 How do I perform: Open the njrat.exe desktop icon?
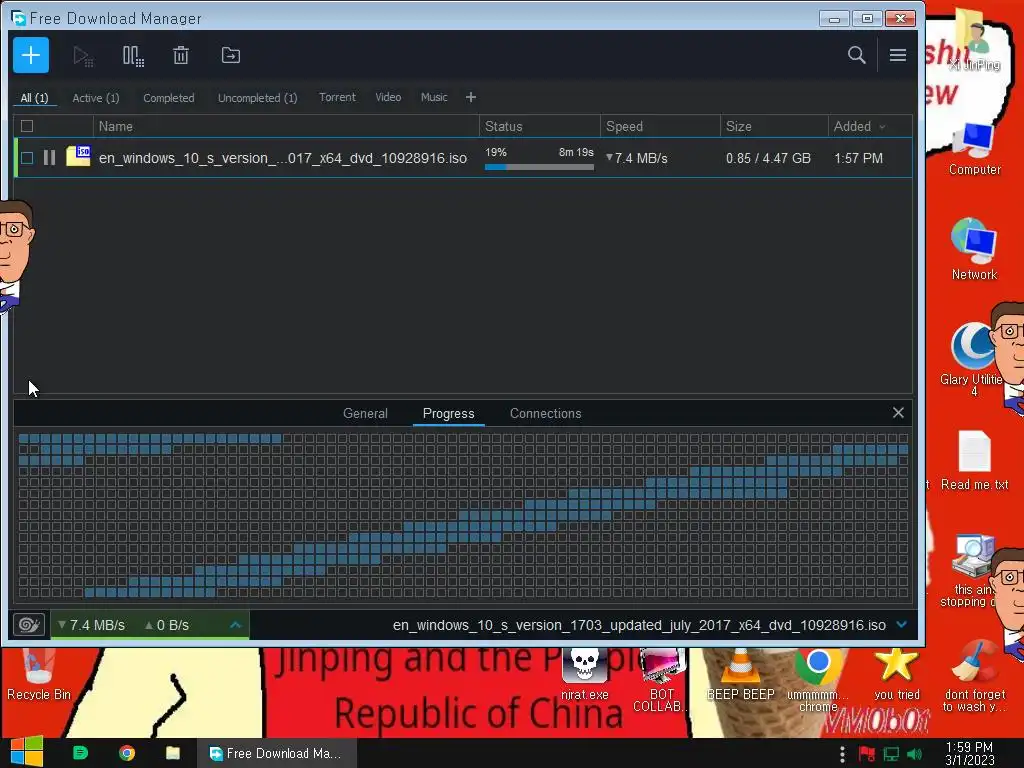coord(584,675)
